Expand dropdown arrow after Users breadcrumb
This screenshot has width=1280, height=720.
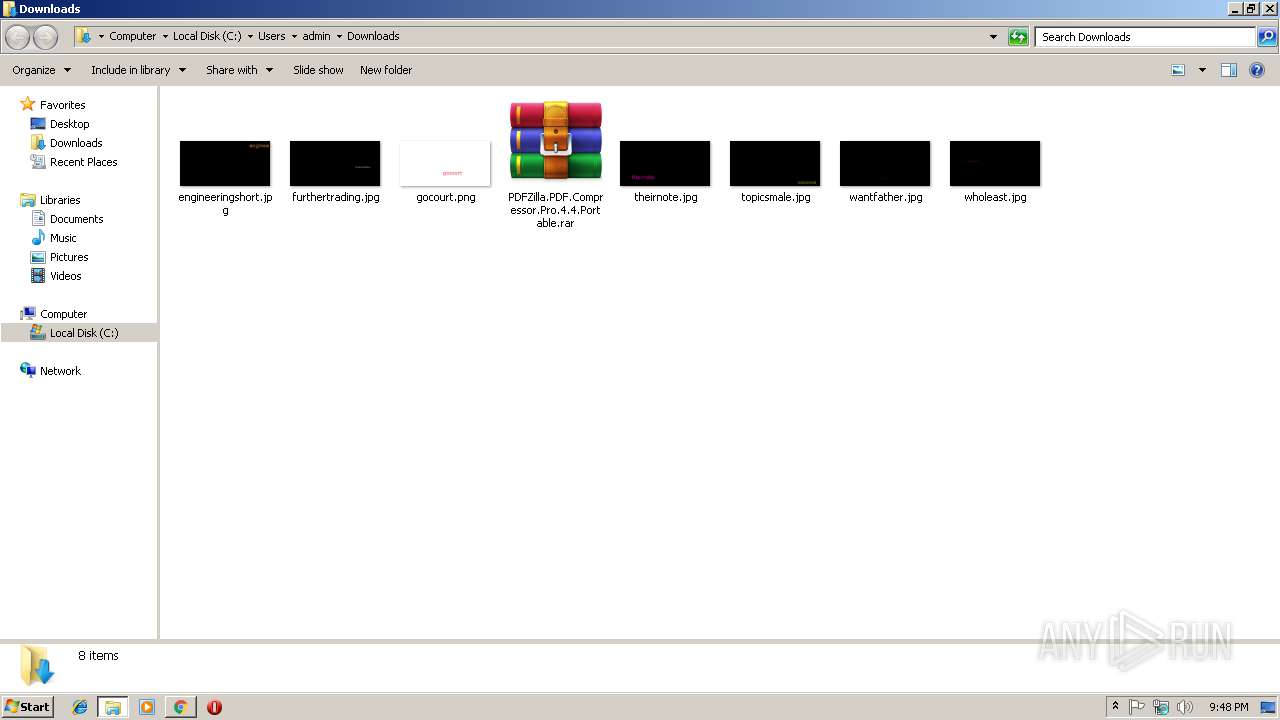(294, 36)
